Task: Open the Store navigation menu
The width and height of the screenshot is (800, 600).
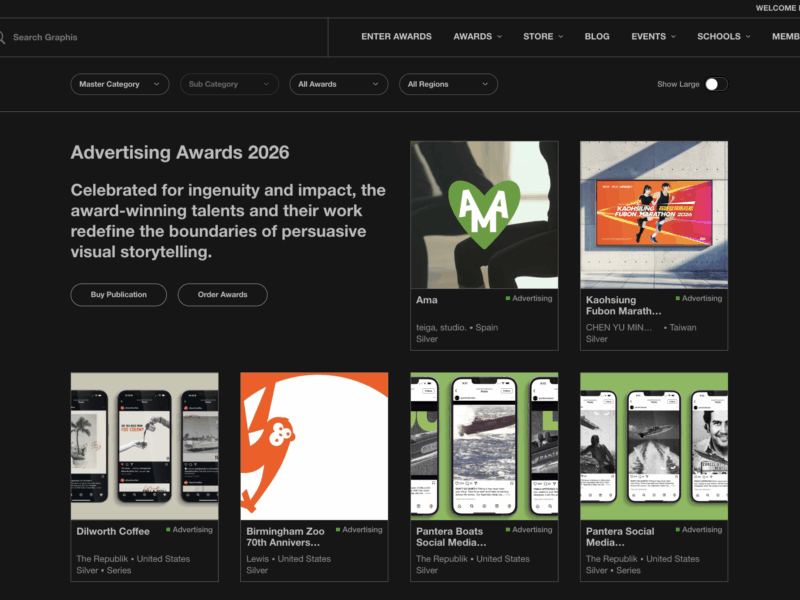Action: [543, 37]
